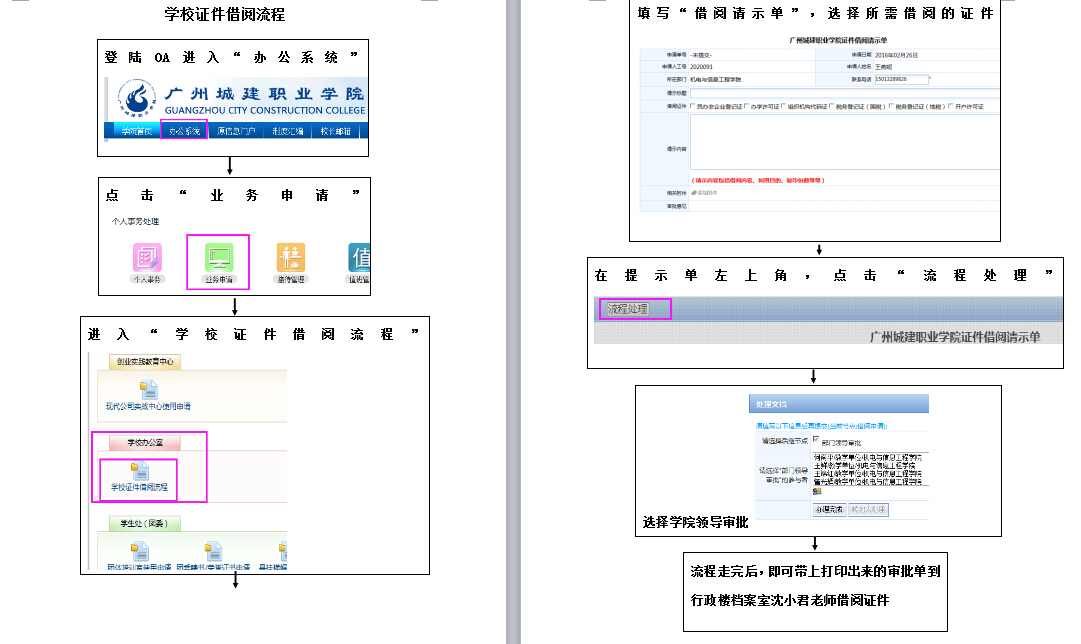The height and width of the screenshot is (644, 1081).
Task: Click the 办理完成 button
Action: coord(828,510)
